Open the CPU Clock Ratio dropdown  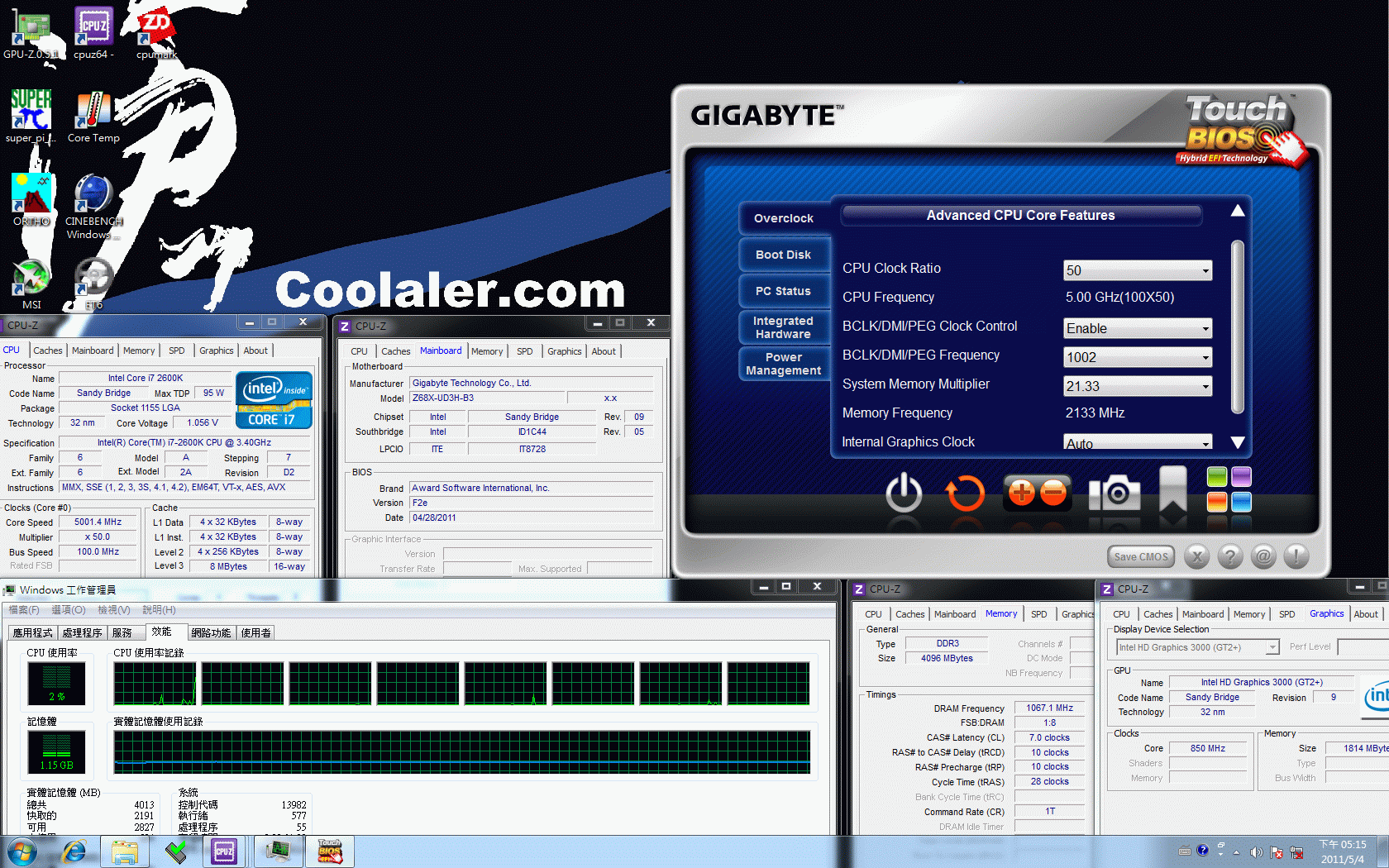click(x=1138, y=270)
